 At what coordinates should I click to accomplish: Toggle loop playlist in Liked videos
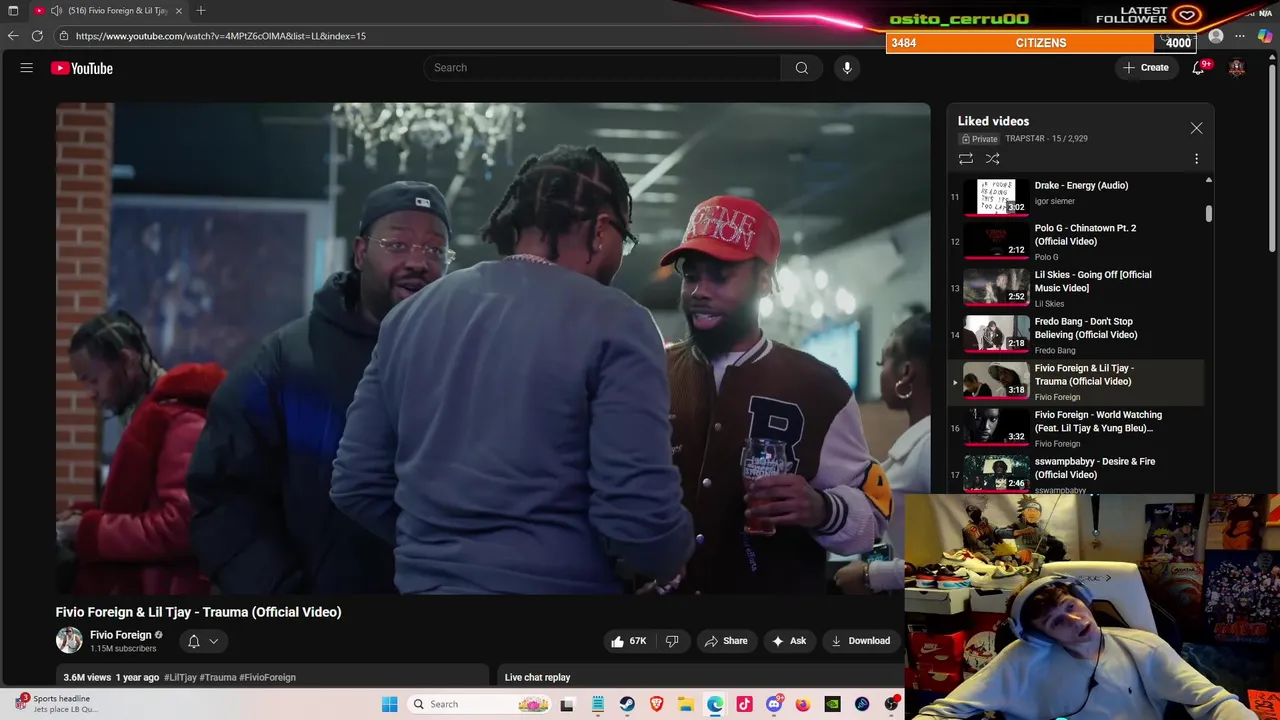click(966, 159)
